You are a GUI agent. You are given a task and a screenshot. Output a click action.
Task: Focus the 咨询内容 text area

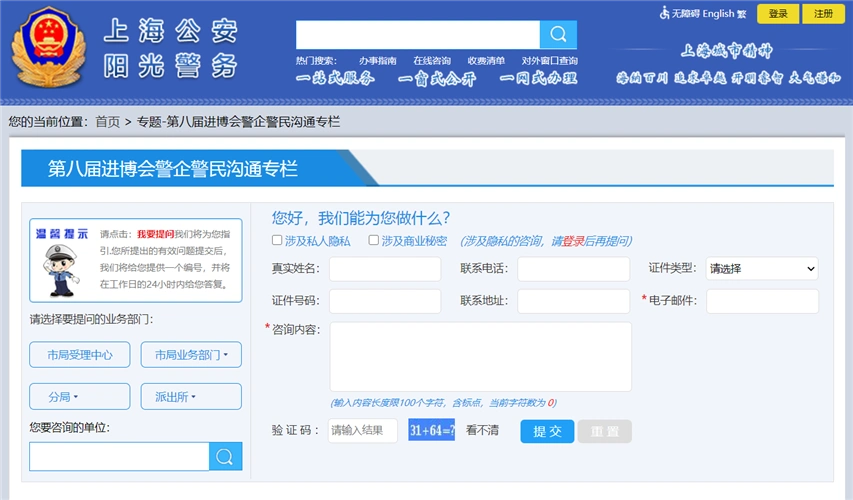click(x=480, y=357)
